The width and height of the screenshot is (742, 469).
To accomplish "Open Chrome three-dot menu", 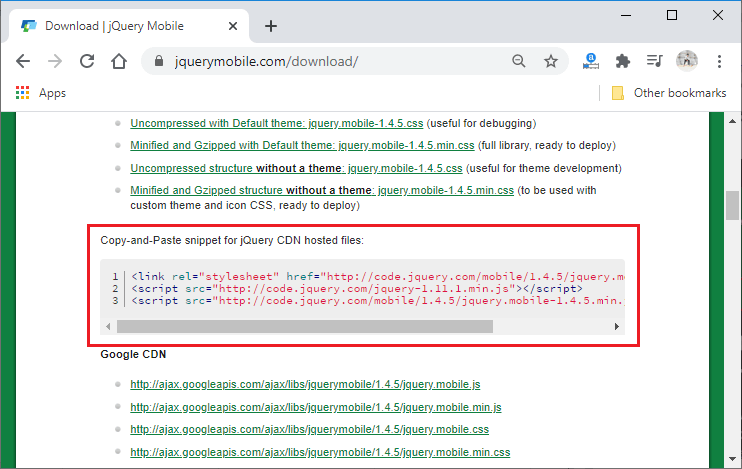I will click(719, 61).
